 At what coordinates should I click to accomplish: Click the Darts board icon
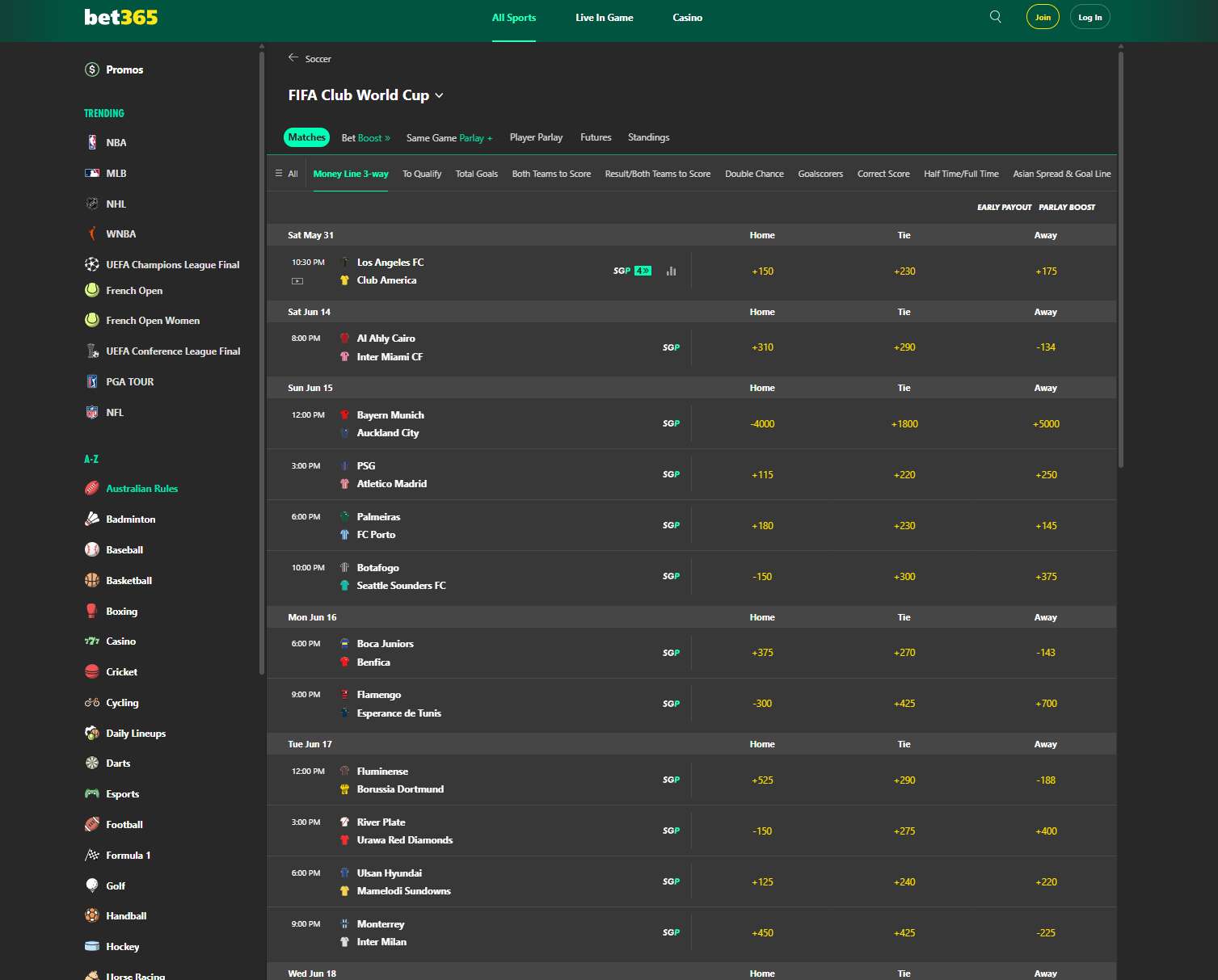[92, 763]
